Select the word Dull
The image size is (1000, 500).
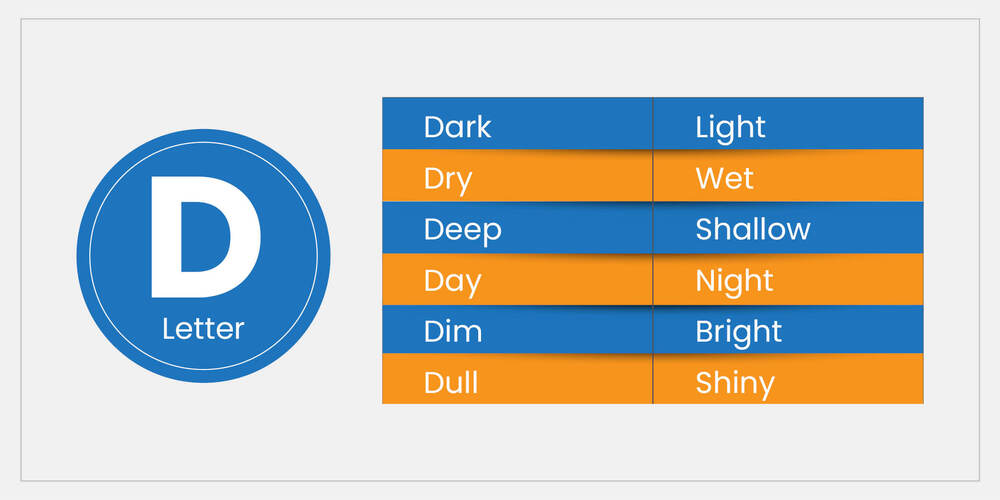pos(450,382)
